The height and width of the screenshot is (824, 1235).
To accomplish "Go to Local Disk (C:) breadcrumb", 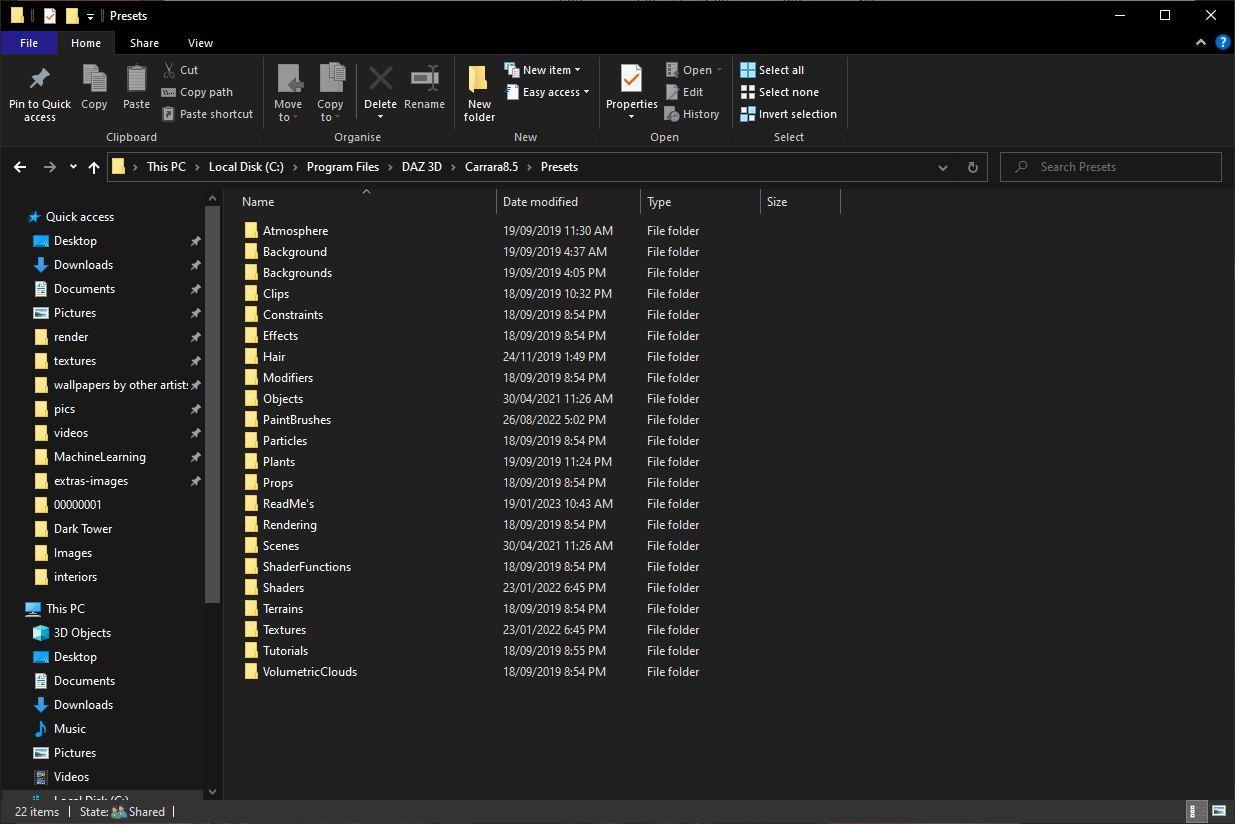I will coord(246,167).
